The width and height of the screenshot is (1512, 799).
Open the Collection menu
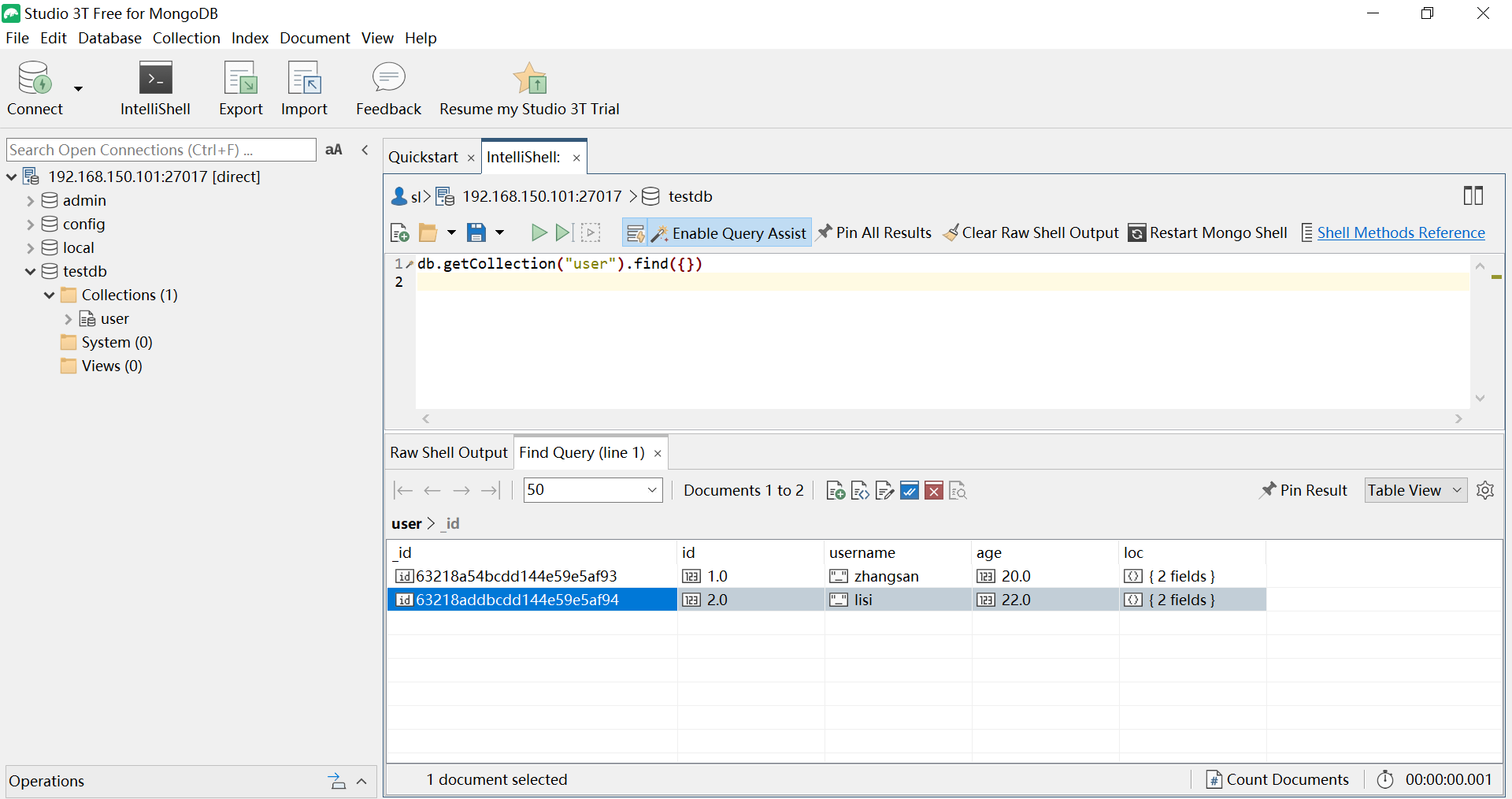(x=186, y=38)
